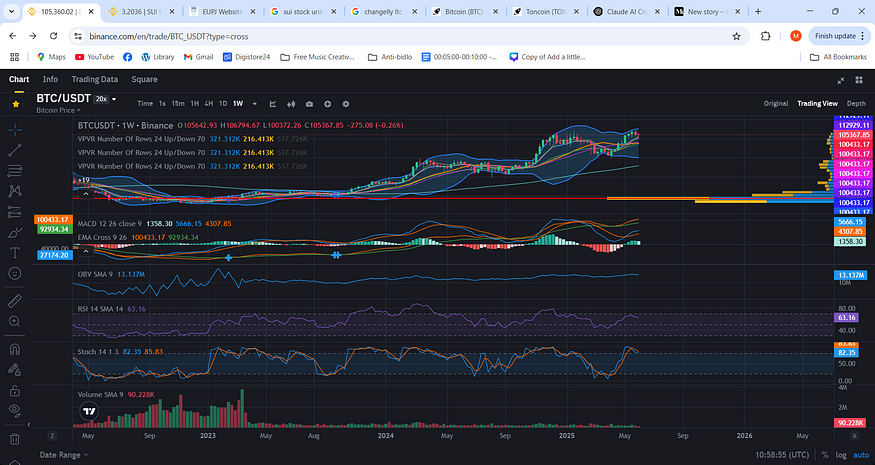Select the Original chart view
Screen dimensions: 875x465
coord(776,103)
